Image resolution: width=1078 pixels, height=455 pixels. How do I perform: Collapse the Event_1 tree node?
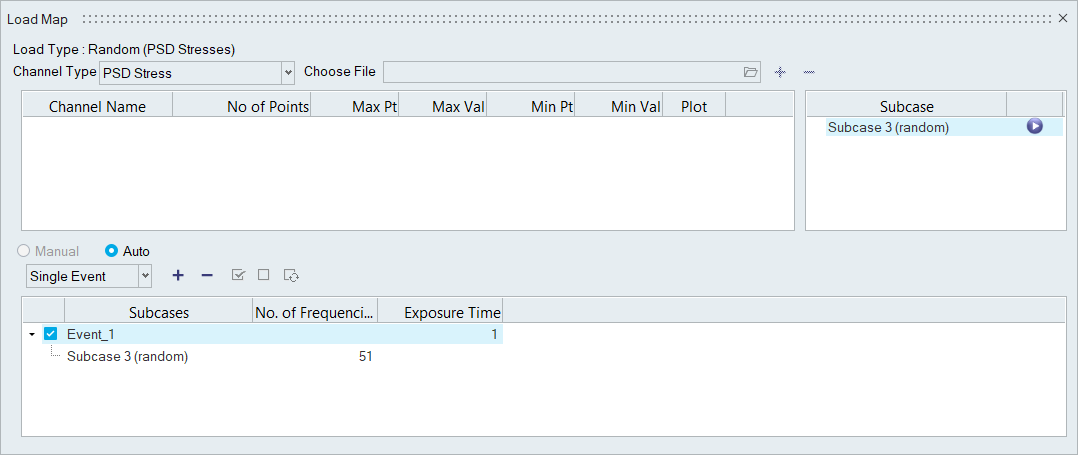click(x=32, y=334)
